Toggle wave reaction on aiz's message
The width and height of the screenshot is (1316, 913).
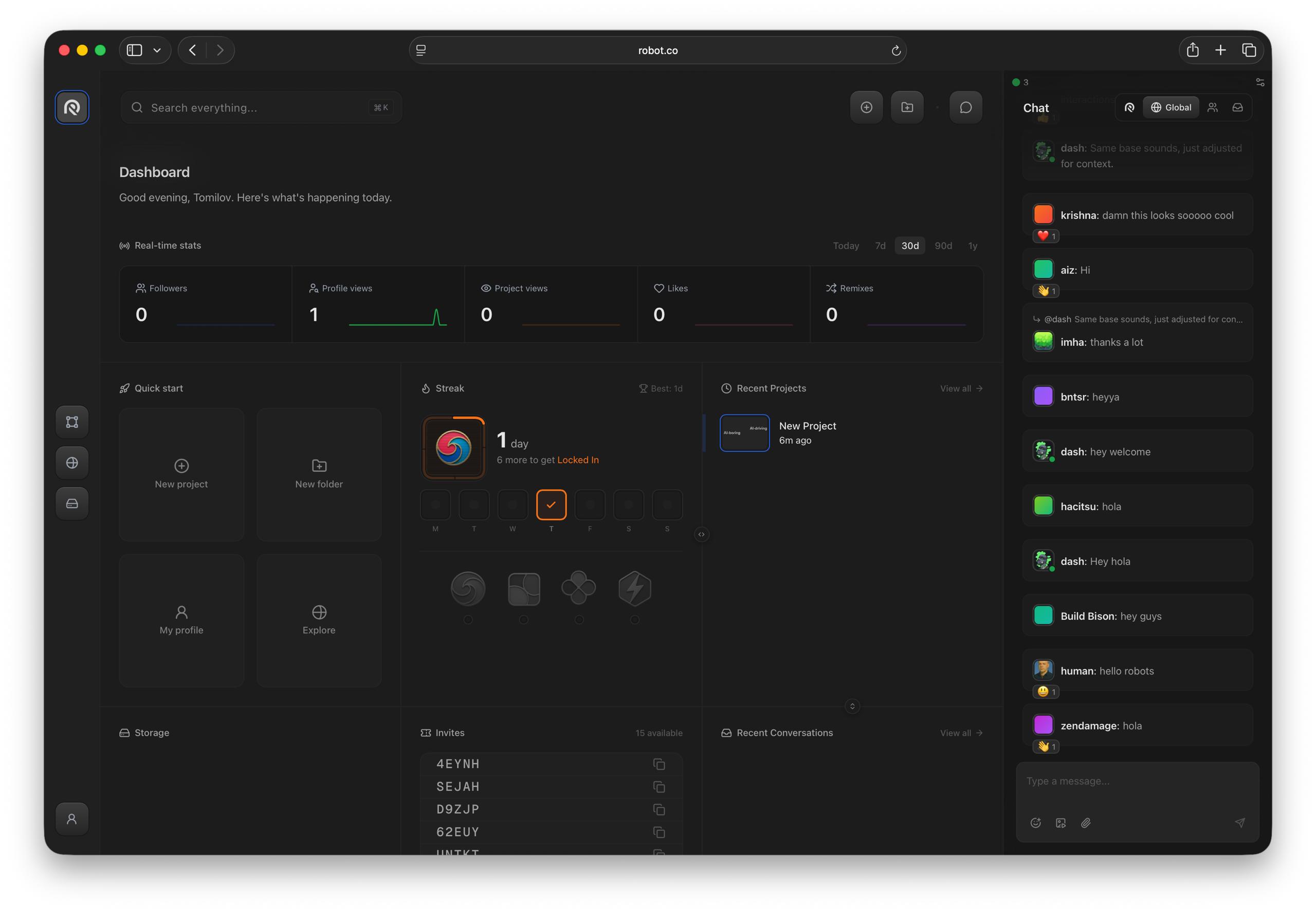[1046, 291]
